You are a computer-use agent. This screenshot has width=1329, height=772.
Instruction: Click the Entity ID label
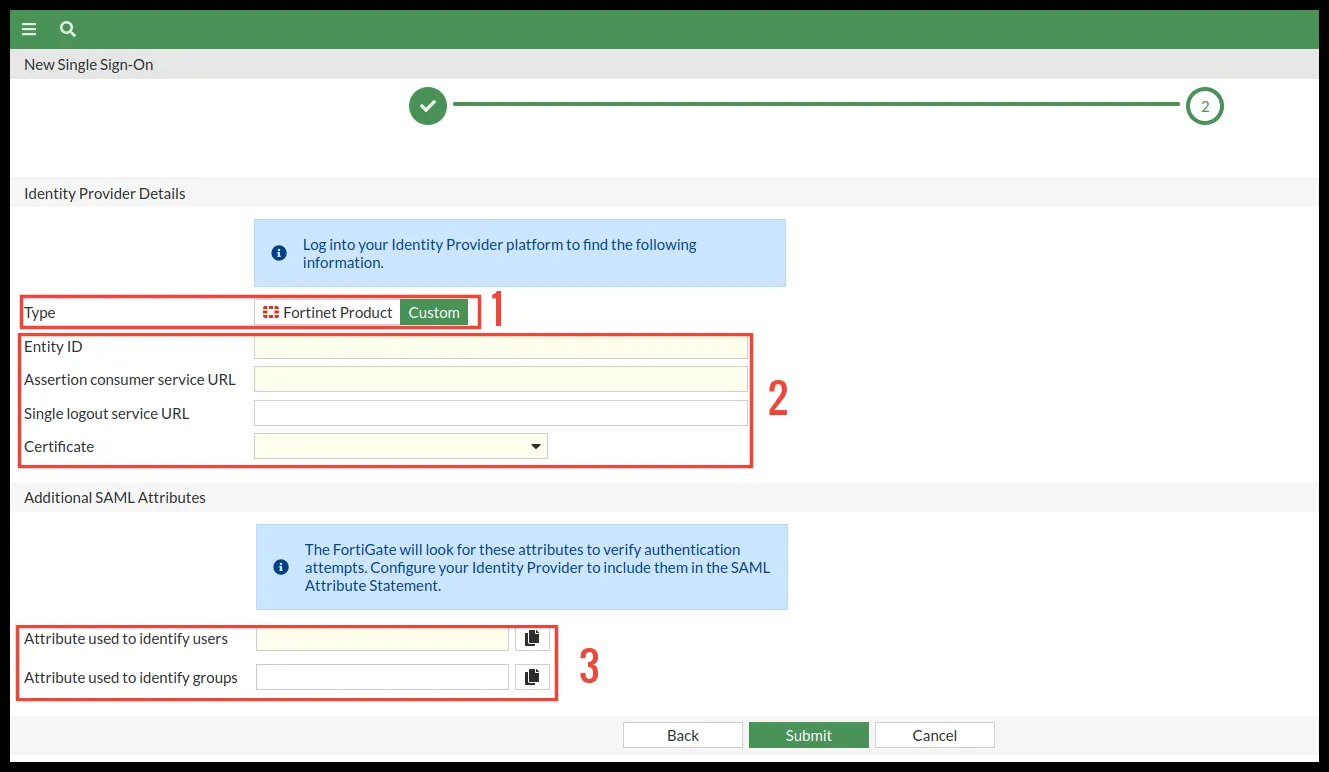coord(53,347)
